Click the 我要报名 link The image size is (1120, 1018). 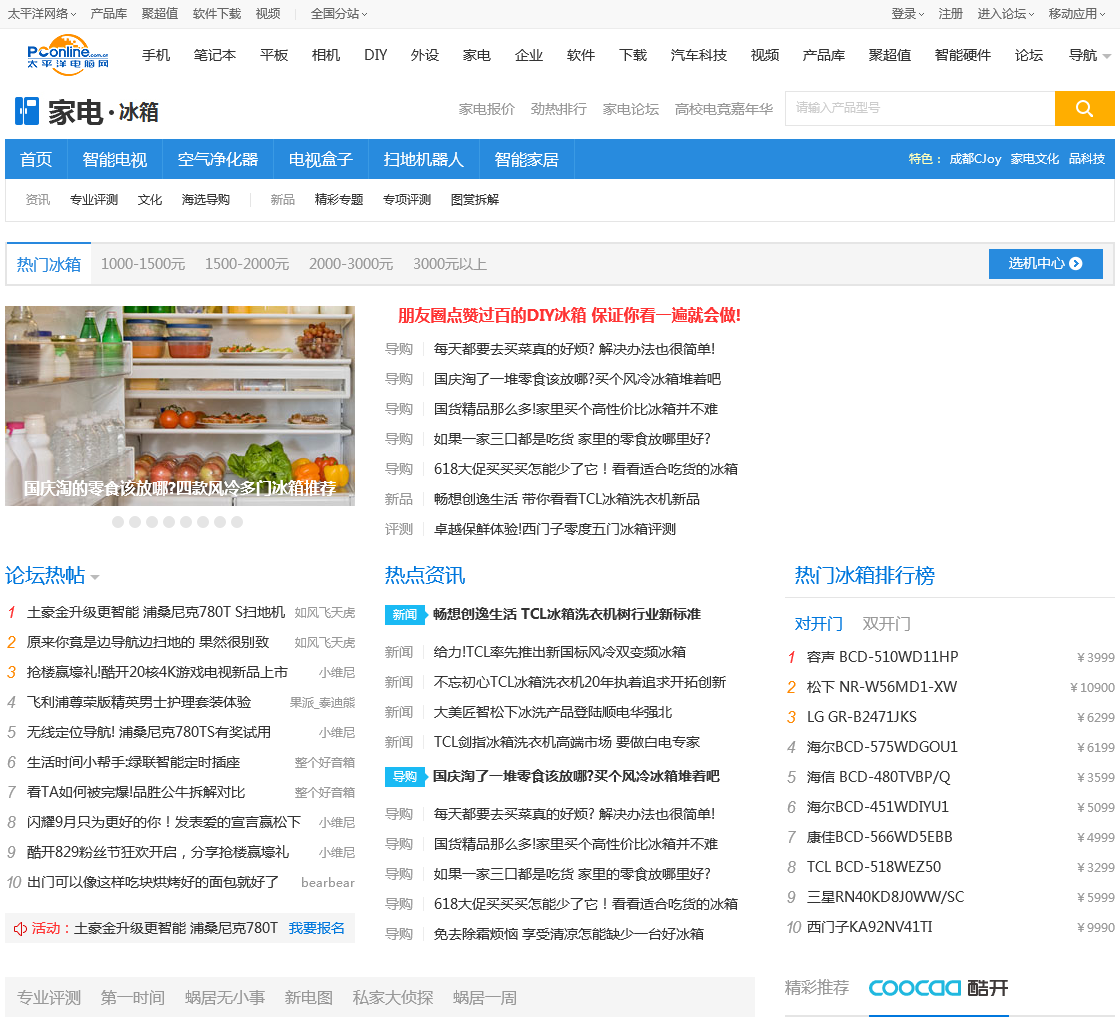click(x=316, y=928)
